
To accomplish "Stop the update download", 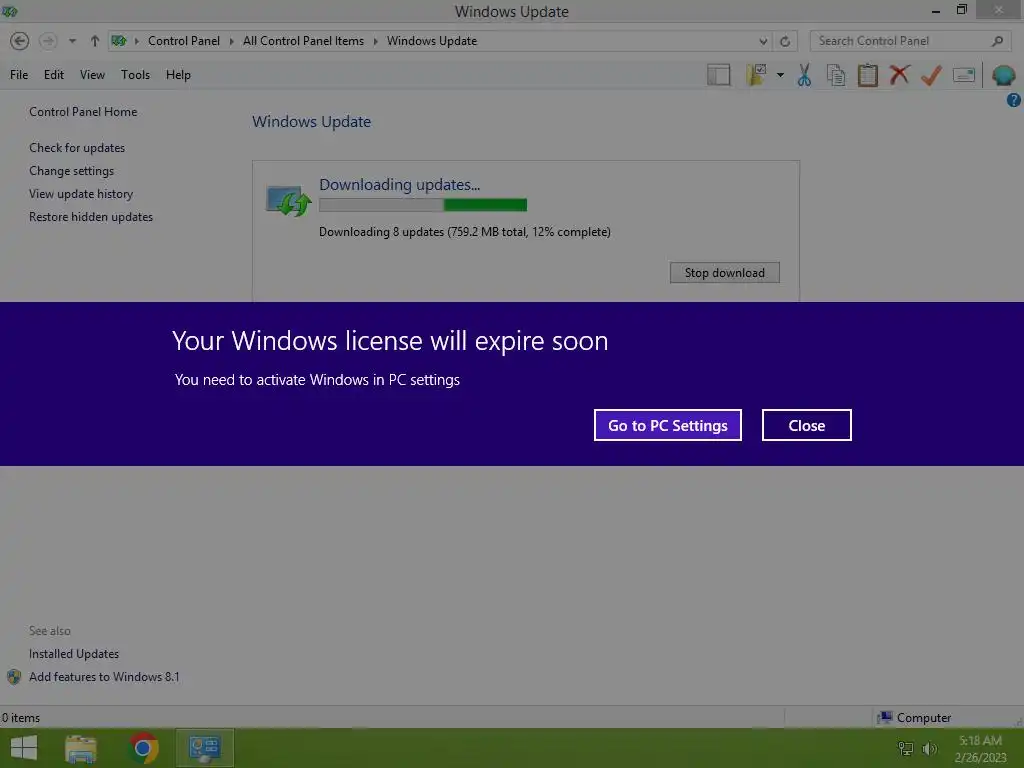I will (x=724, y=272).
